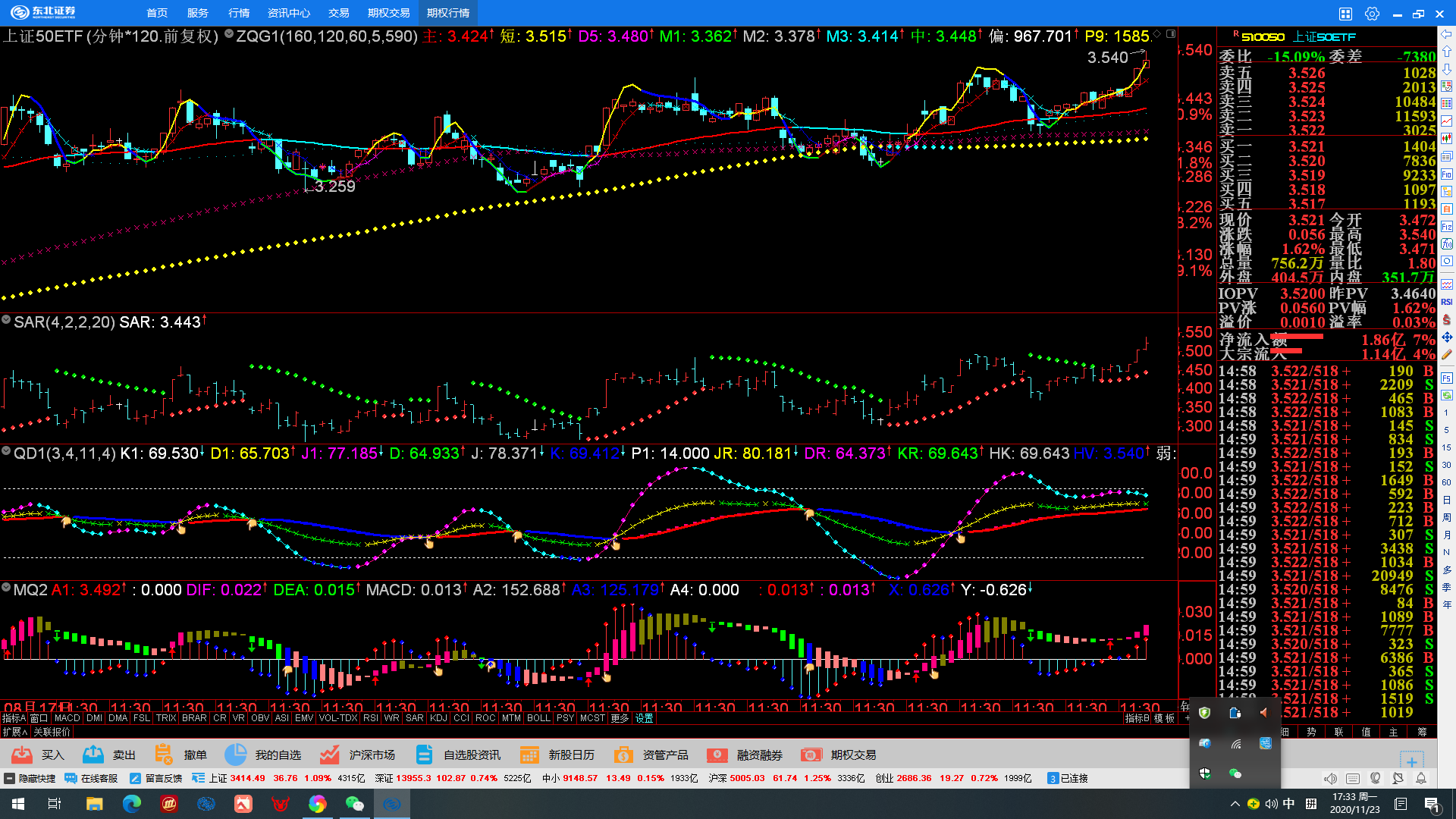The image size is (1456, 819).
Task: Expand the 扩展 menu at bottom left
Action: click(15, 732)
